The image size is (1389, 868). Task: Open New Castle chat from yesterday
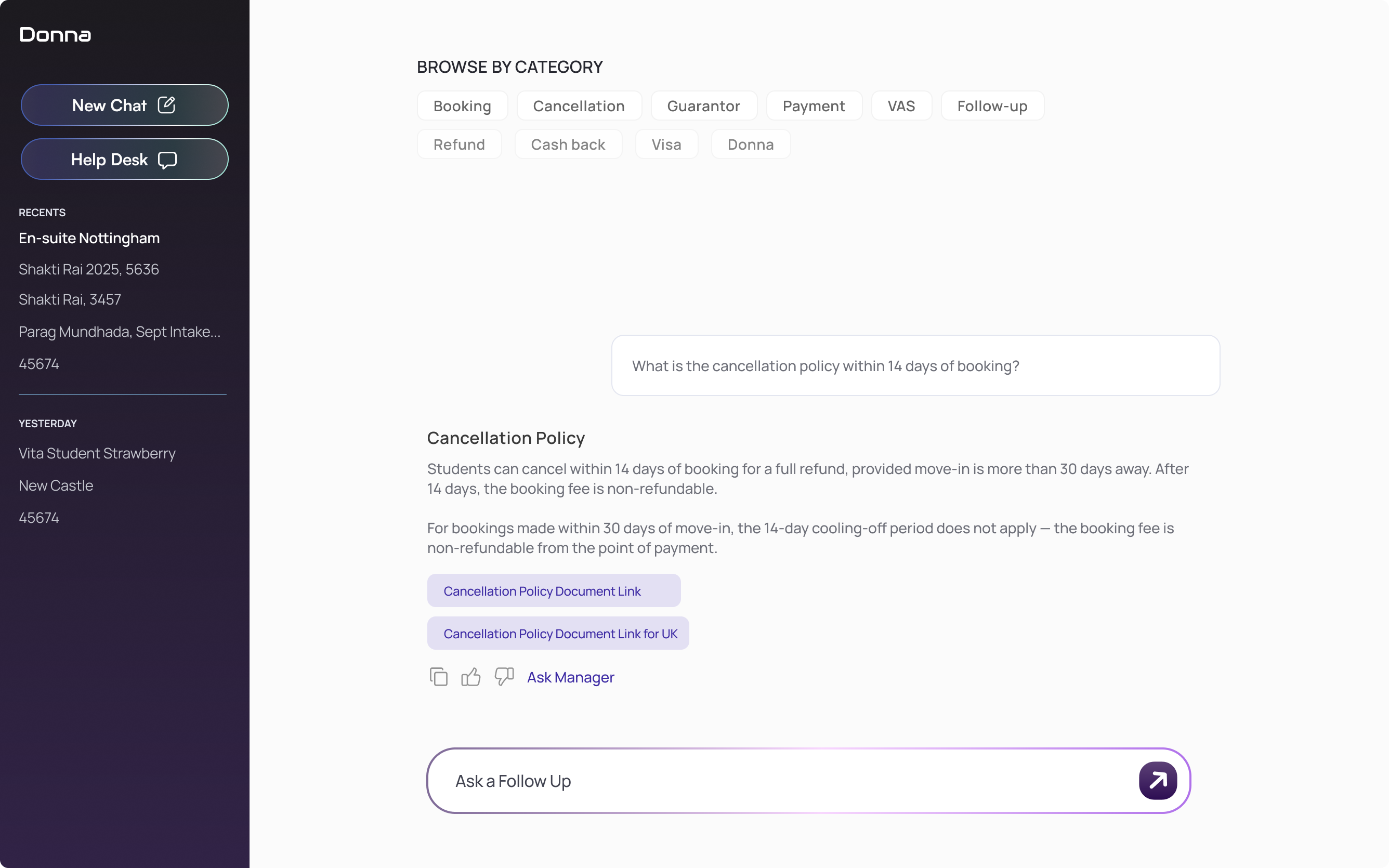point(56,485)
